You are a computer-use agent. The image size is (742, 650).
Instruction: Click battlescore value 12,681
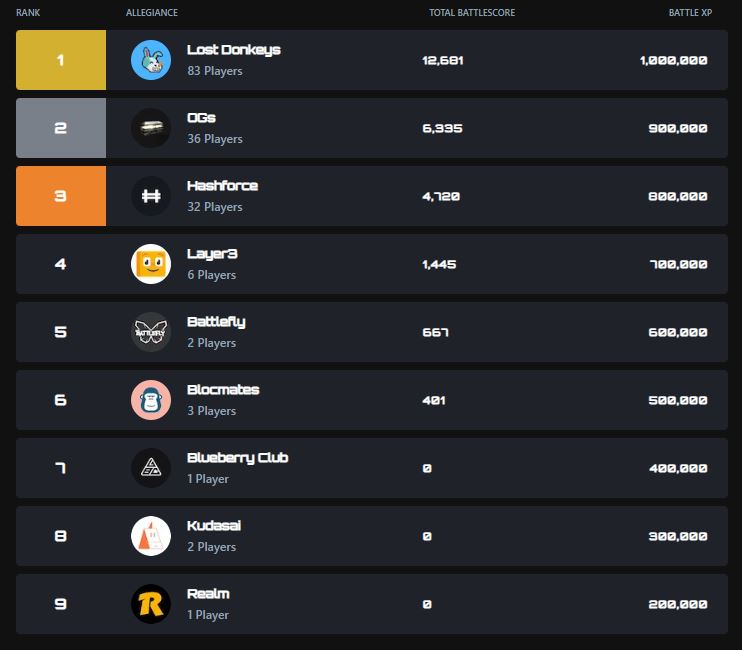[x=442, y=61]
